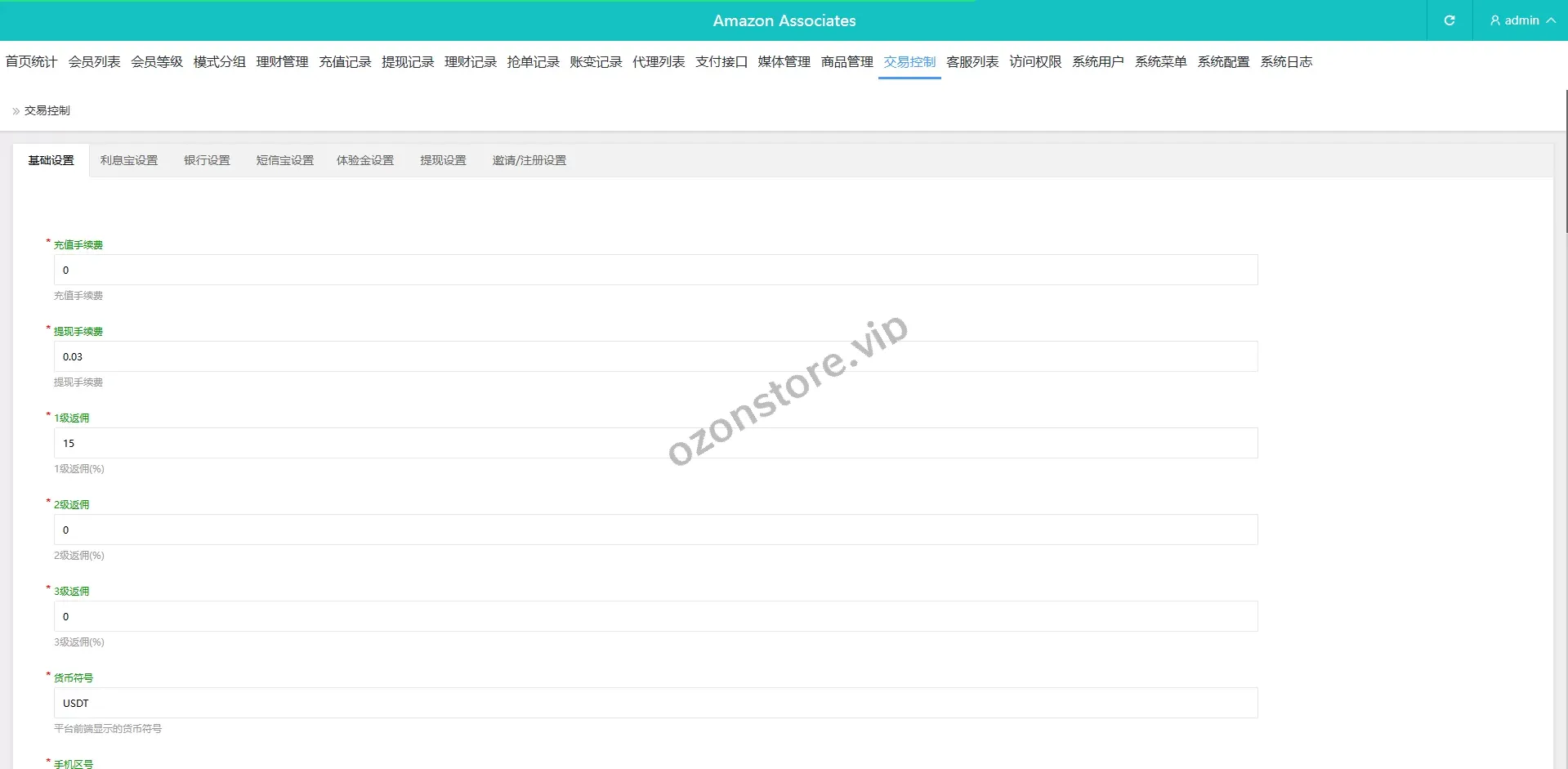Click the vertical page scrollbar
Image resolution: width=1568 pixels, height=769 pixels.
(x=1565, y=163)
